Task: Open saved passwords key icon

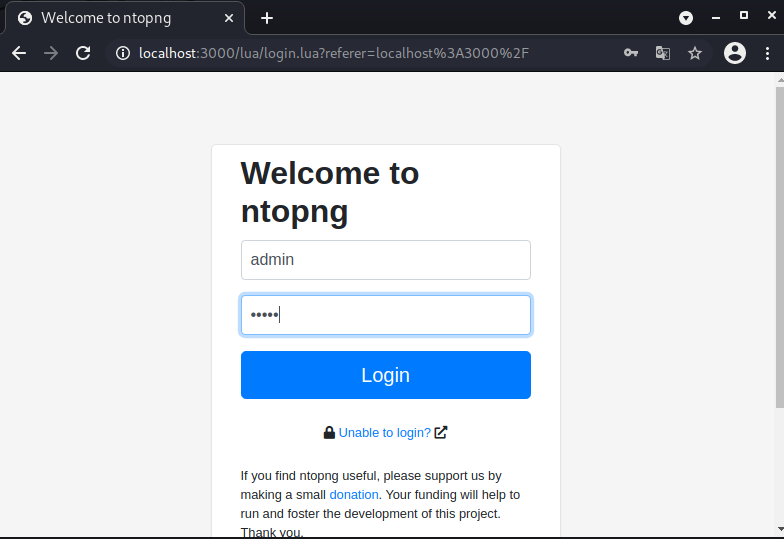Action: (630, 53)
